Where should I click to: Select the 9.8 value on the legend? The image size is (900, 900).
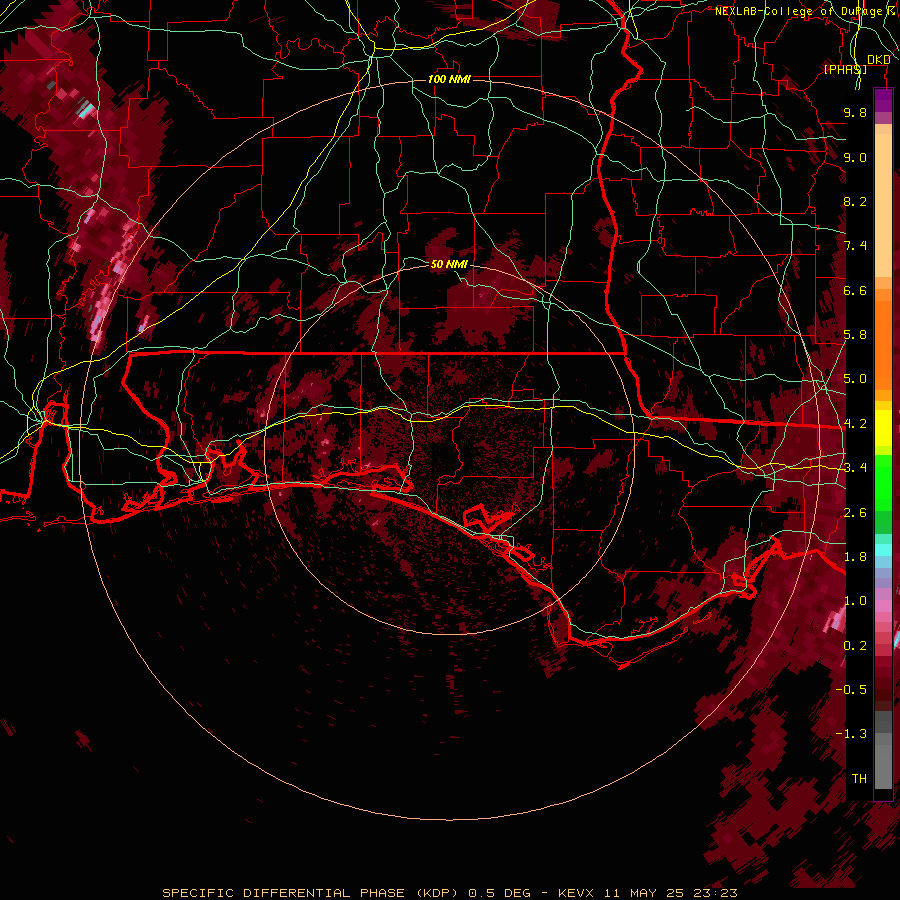click(x=855, y=112)
